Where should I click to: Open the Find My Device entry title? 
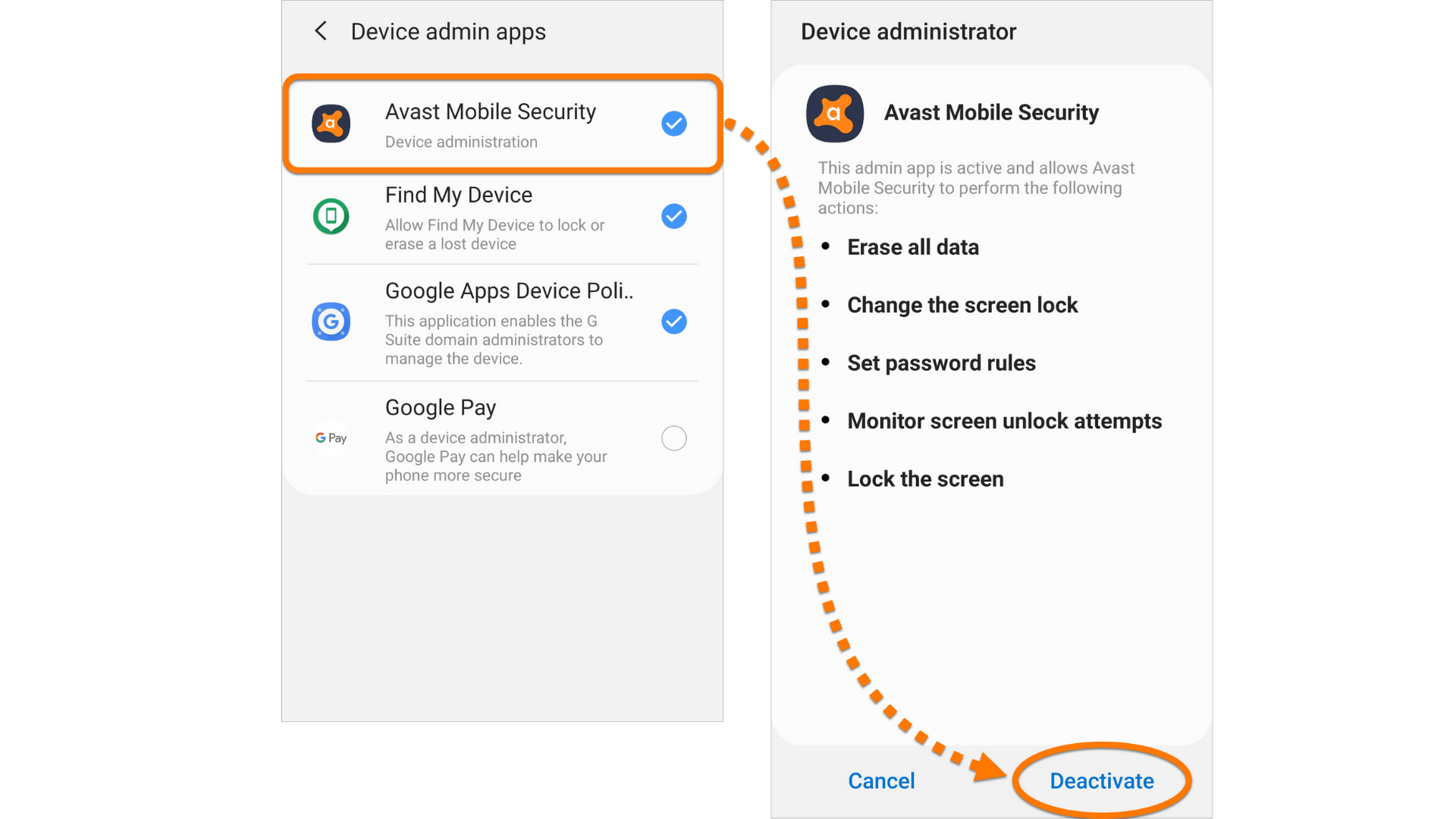coord(459,195)
